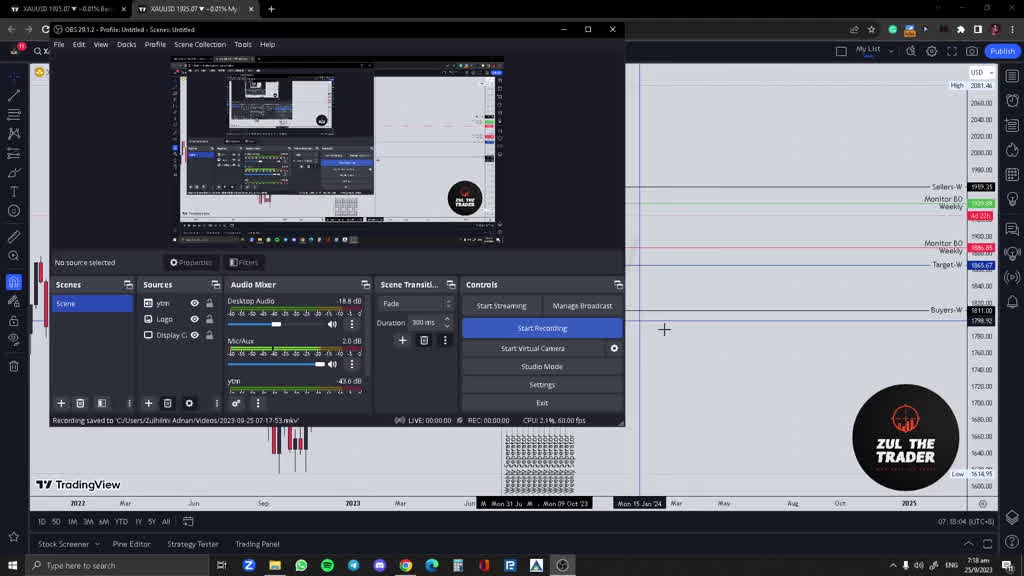
Task: Add a new source with plus icon
Action: [x=148, y=403]
